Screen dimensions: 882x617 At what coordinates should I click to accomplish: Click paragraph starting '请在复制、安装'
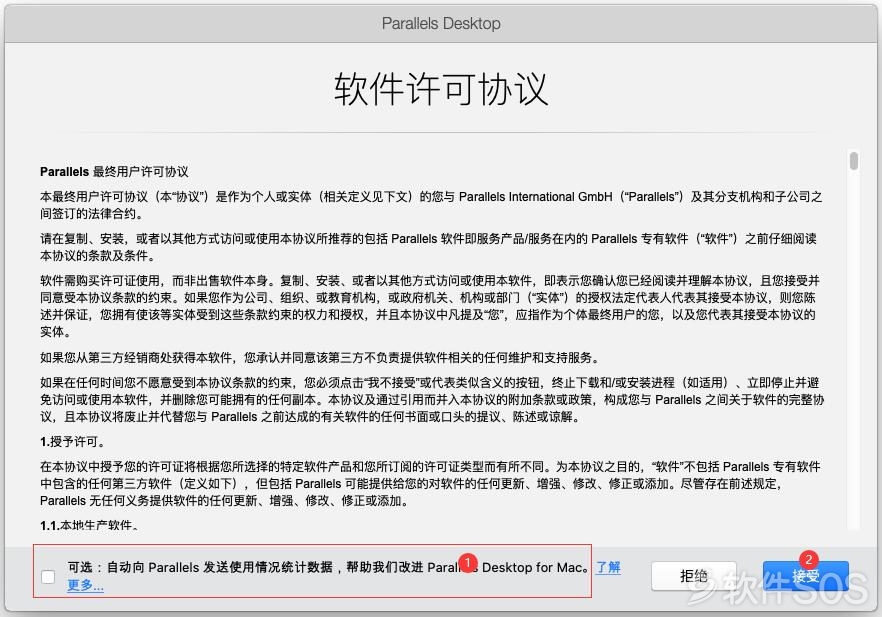click(x=428, y=247)
